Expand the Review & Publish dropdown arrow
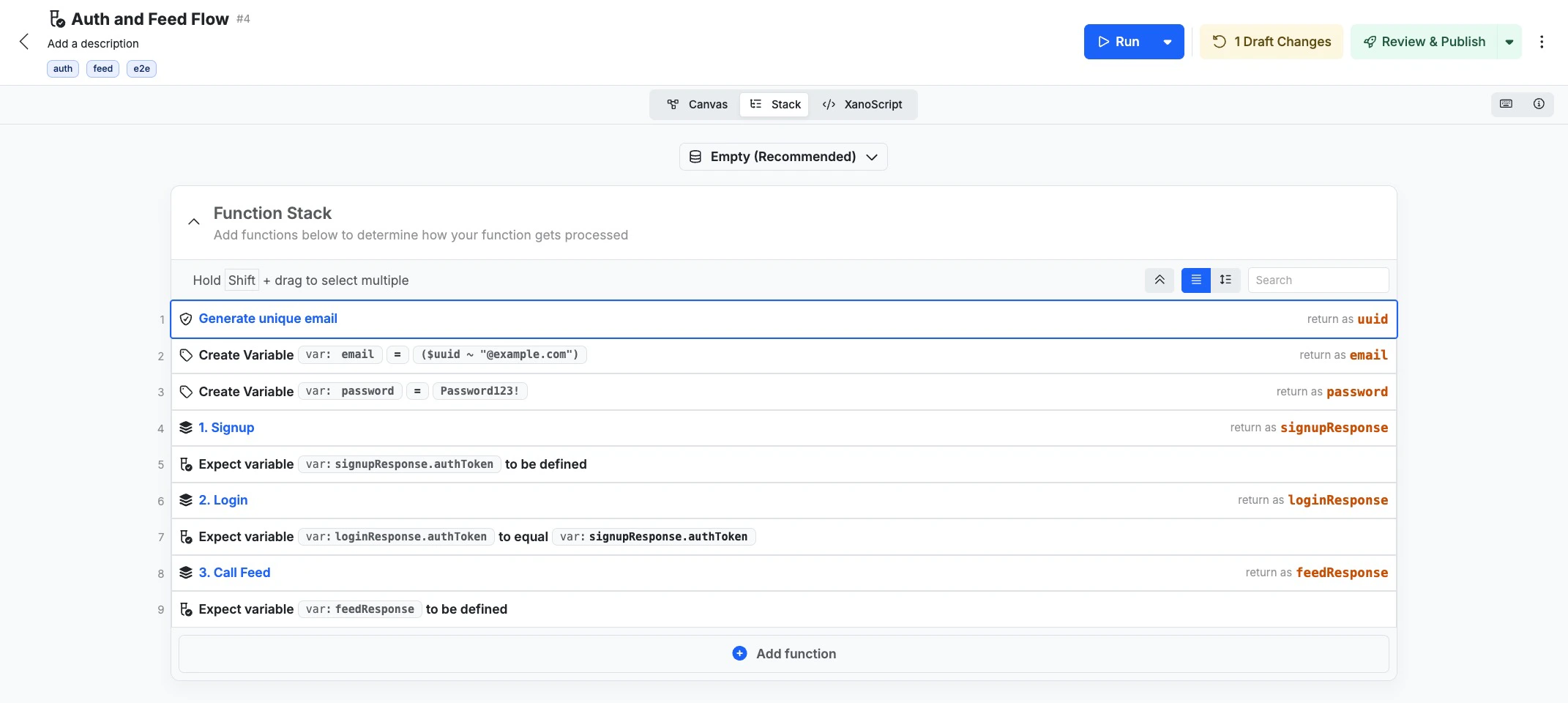The width and height of the screenshot is (1568, 703). [1509, 42]
